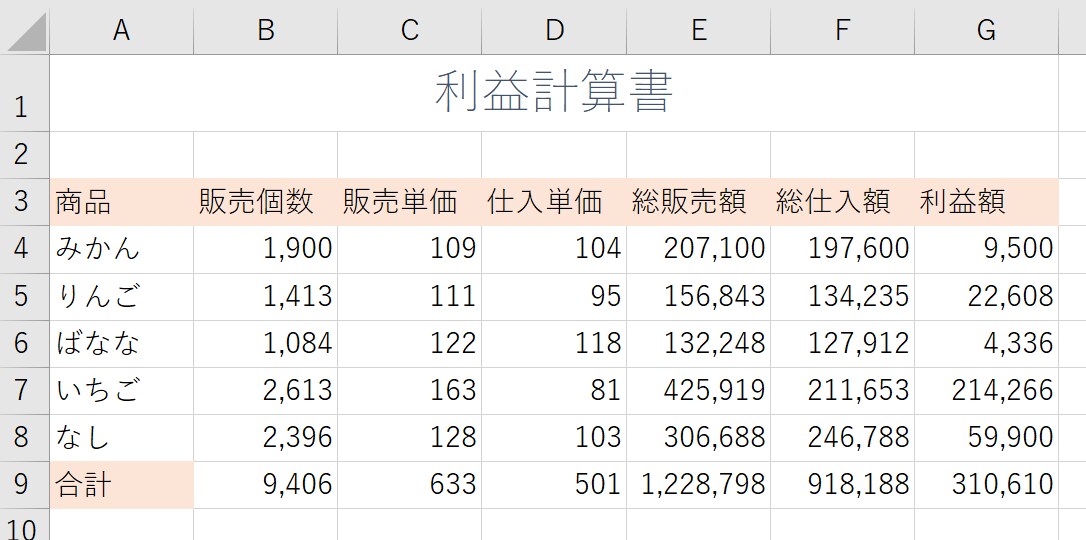Click cell with value 246,788
This screenshot has height=540, width=1086.
tap(843, 438)
